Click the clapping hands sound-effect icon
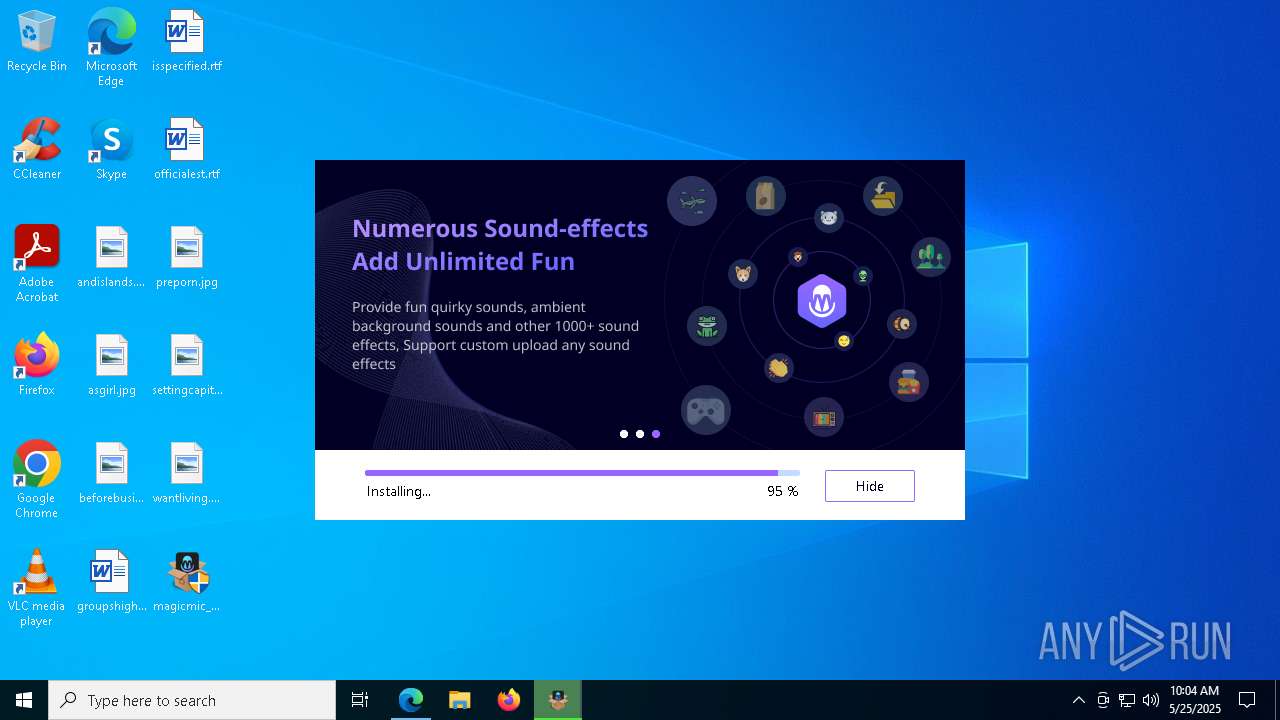The width and height of the screenshot is (1280, 720). [779, 368]
